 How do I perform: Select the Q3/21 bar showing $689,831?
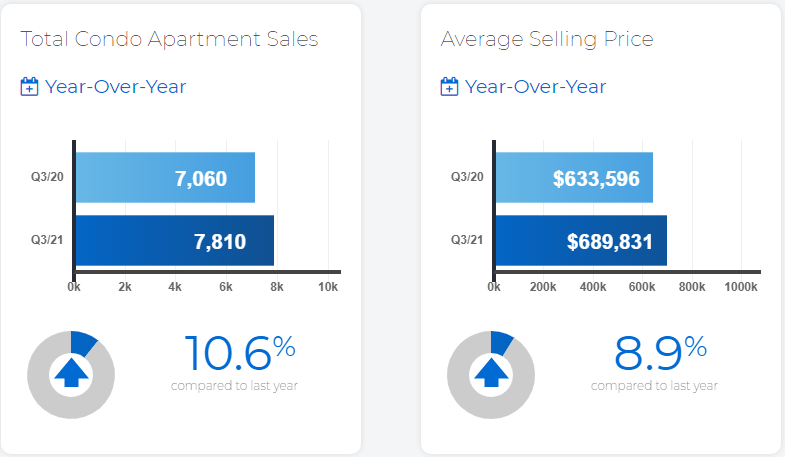click(581, 240)
